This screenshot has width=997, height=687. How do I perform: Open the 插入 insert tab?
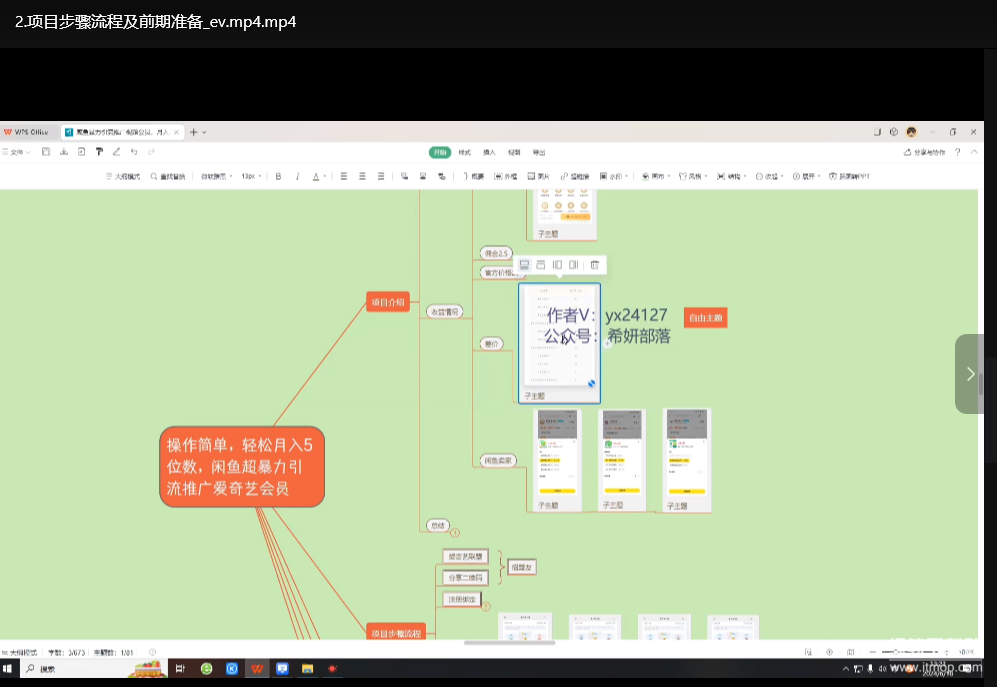tap(489, 152)
